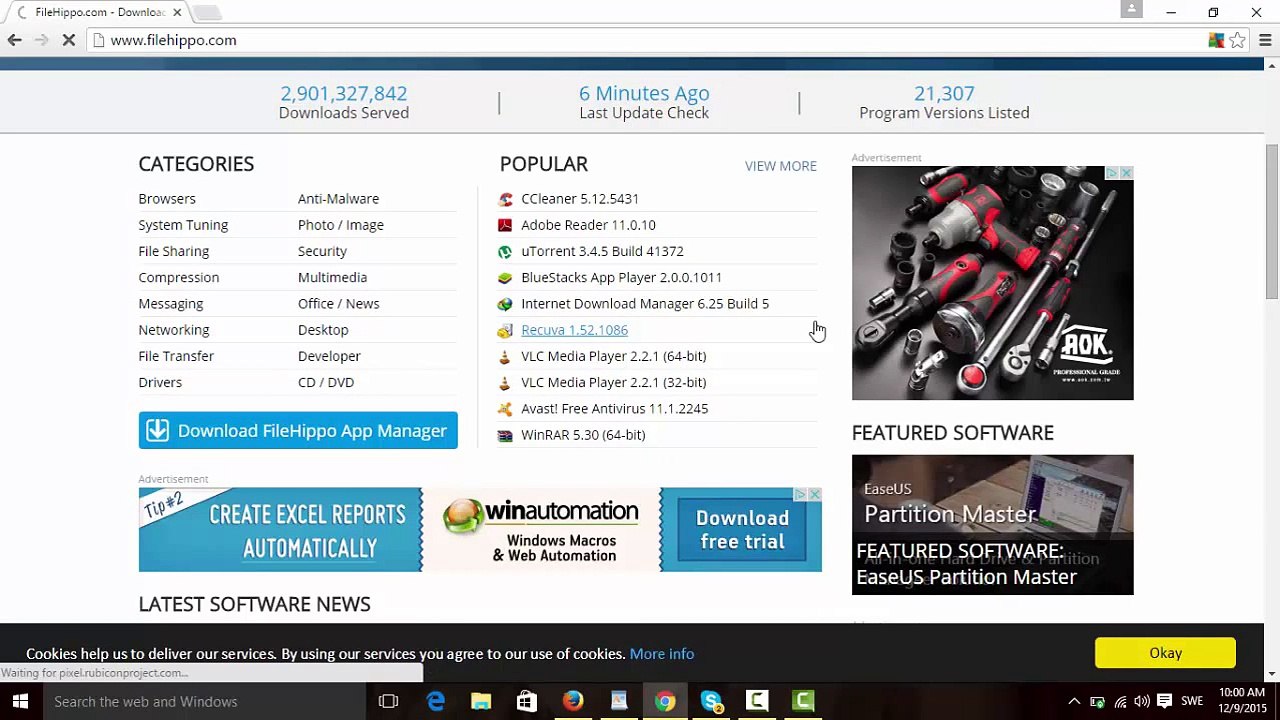The width and height of the screenshot is (1280, 720).
Task: Open the Multimedia category
Action: pyautogui.click(x=332, y=278)
